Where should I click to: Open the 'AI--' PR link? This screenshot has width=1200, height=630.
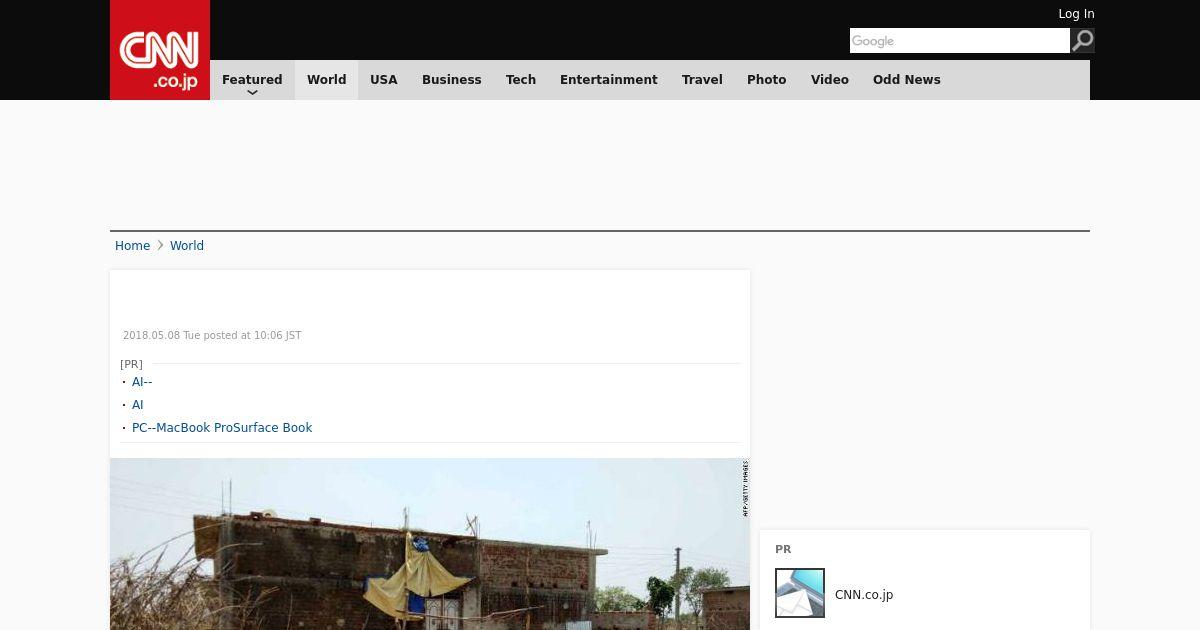click(142, 382)
